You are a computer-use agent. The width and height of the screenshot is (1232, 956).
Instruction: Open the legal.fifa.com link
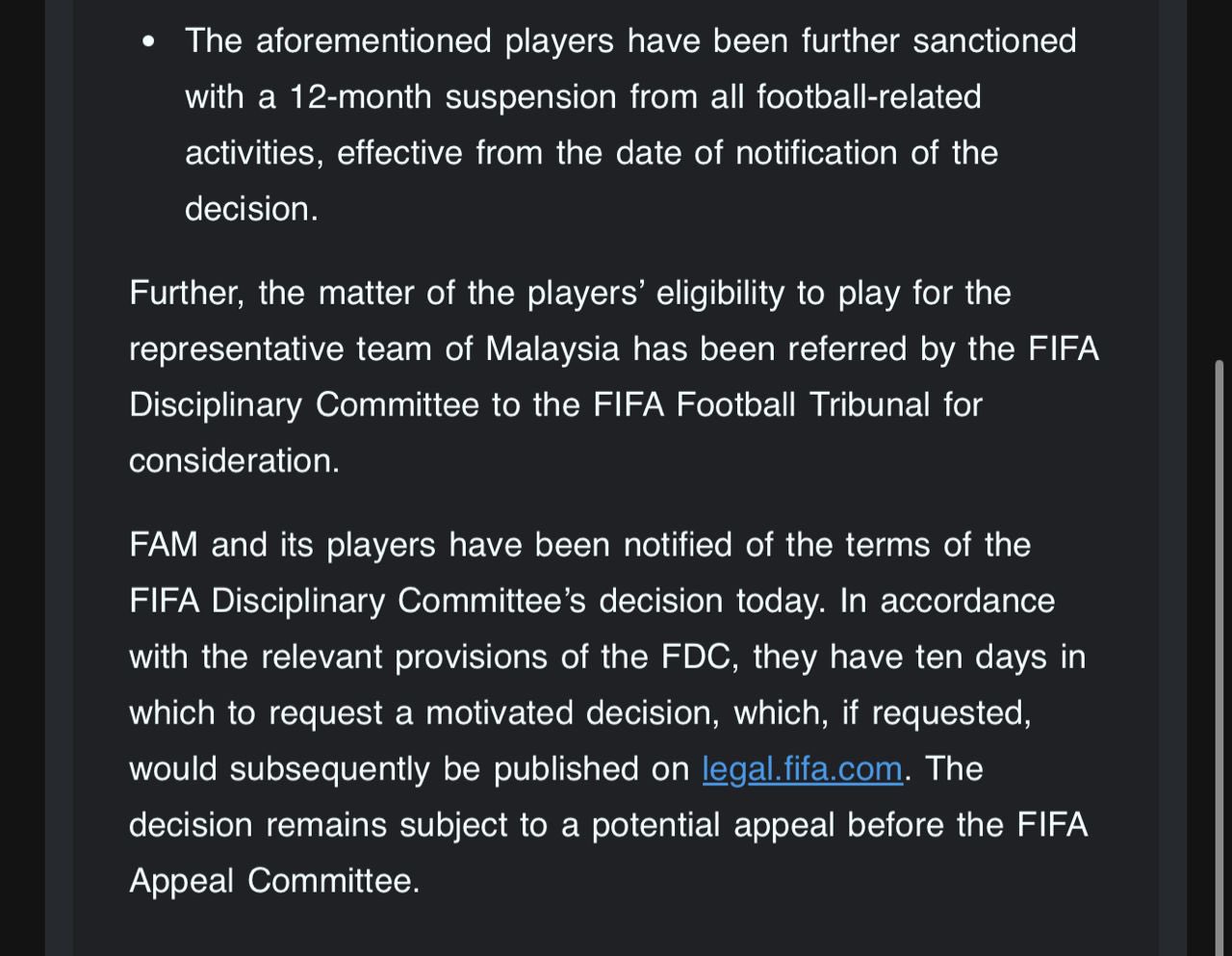point(802,769)
